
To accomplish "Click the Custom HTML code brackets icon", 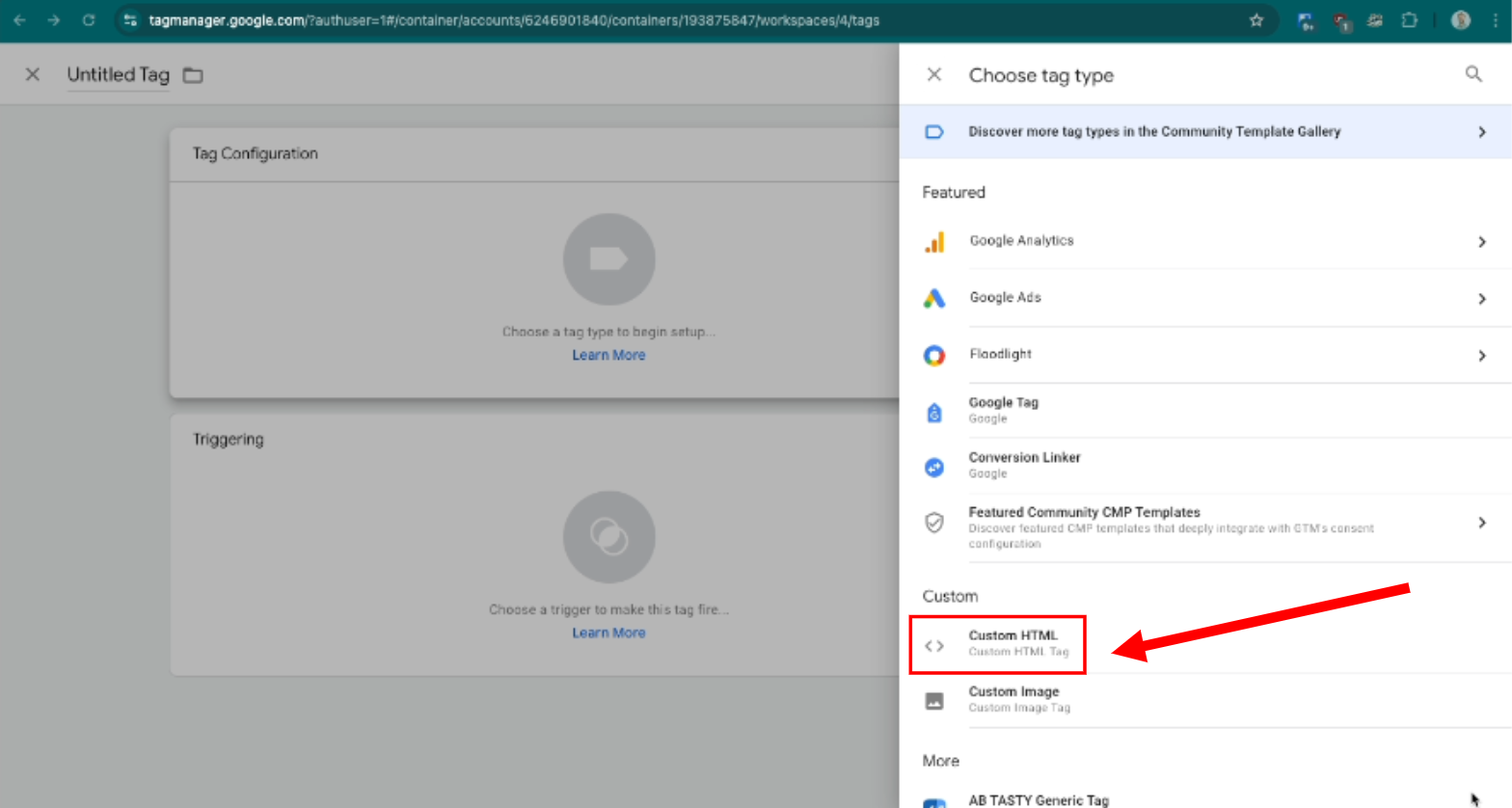I will click(933, 646).
